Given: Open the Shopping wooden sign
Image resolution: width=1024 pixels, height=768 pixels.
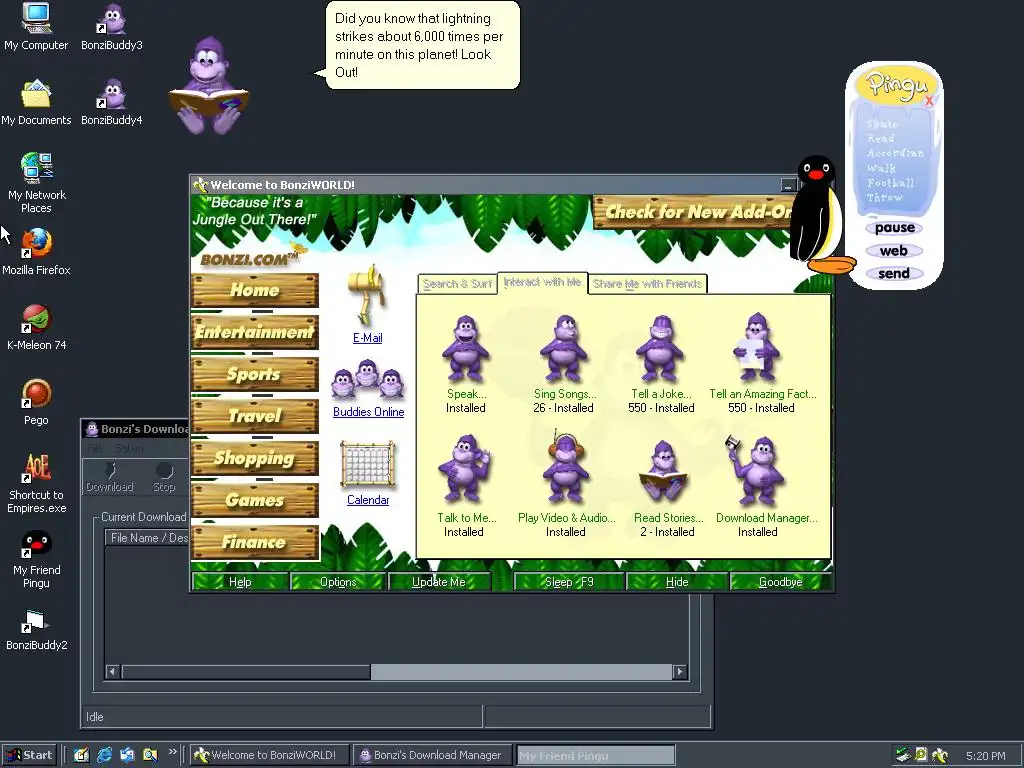Looking at the screenshot, I should point(255,458).
